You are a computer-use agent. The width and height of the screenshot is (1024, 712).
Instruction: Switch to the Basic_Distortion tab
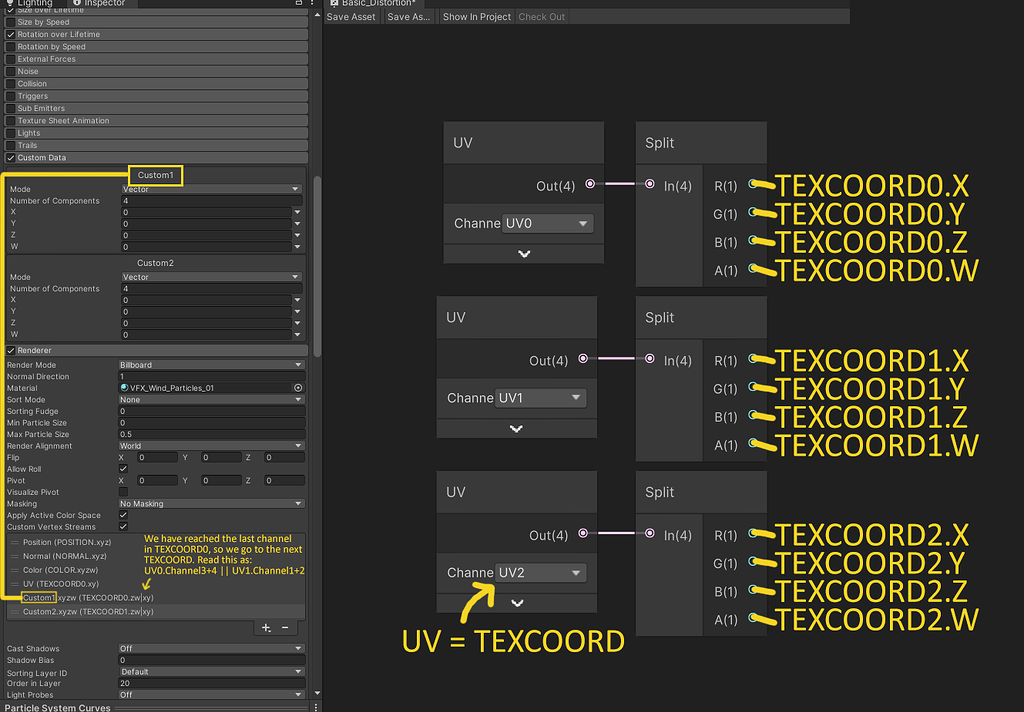click(380, 3)
